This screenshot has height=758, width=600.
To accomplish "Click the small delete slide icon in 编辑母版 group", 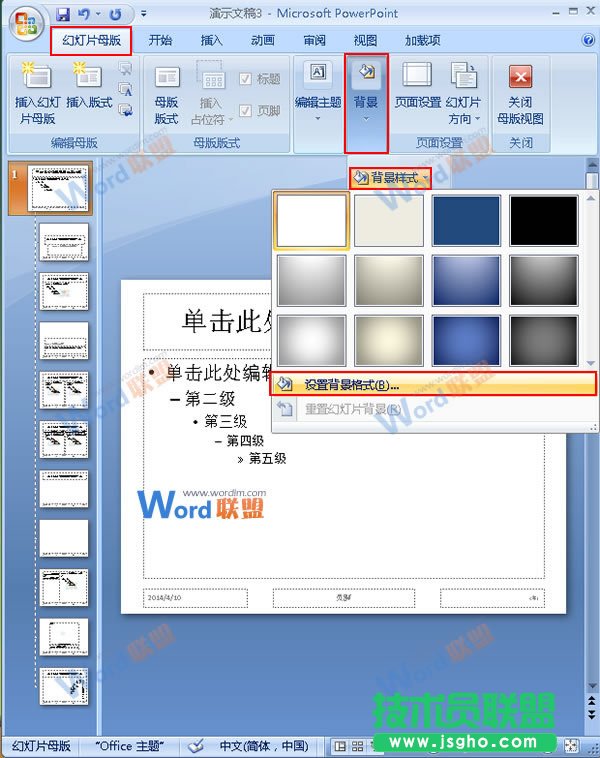I will click(125, 69).
